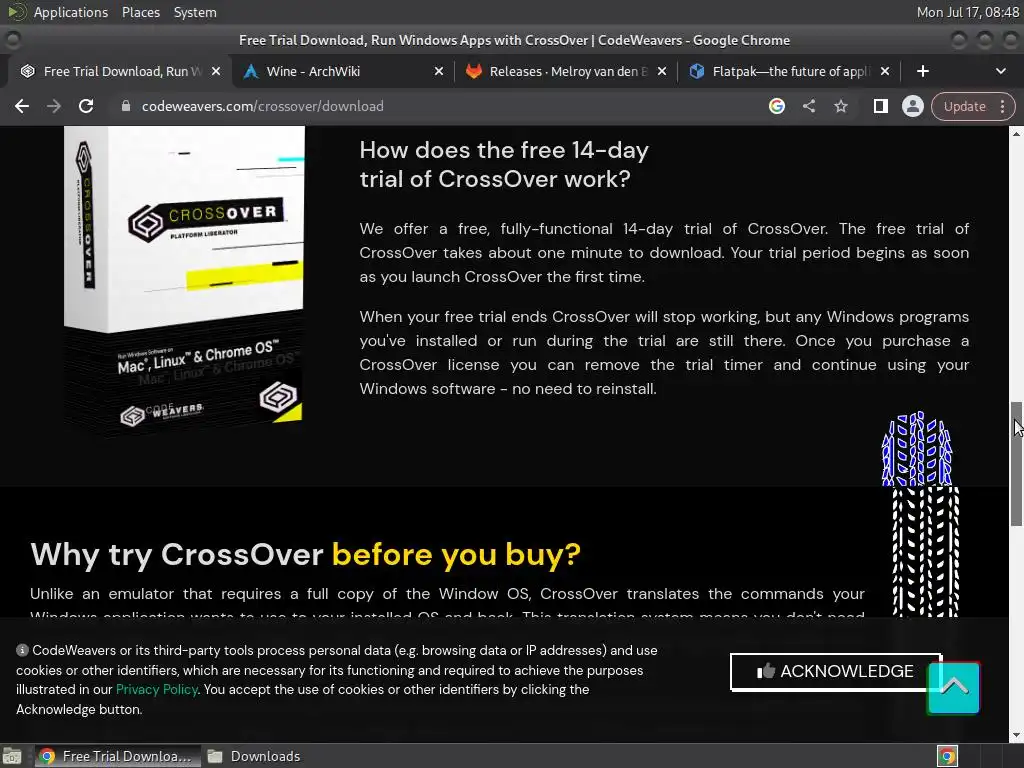Image resolution: width=1024 pixels, height=768 pixels.
Task: Click the teal scroll-to-top arrow button
Action: (953, 688)
